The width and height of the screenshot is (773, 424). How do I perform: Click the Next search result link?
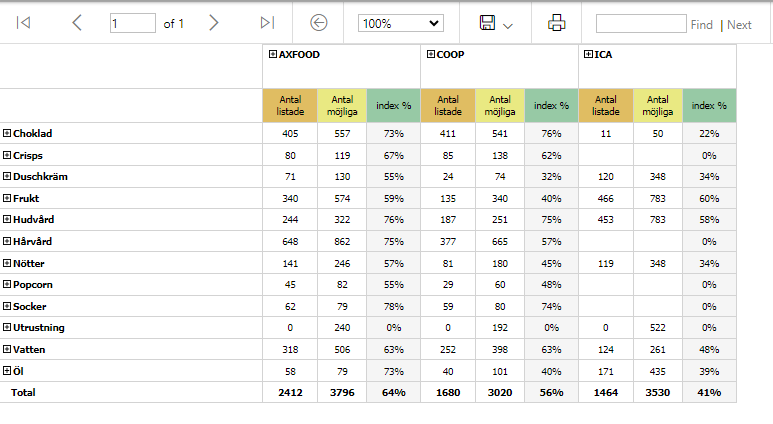click(739, 25)
